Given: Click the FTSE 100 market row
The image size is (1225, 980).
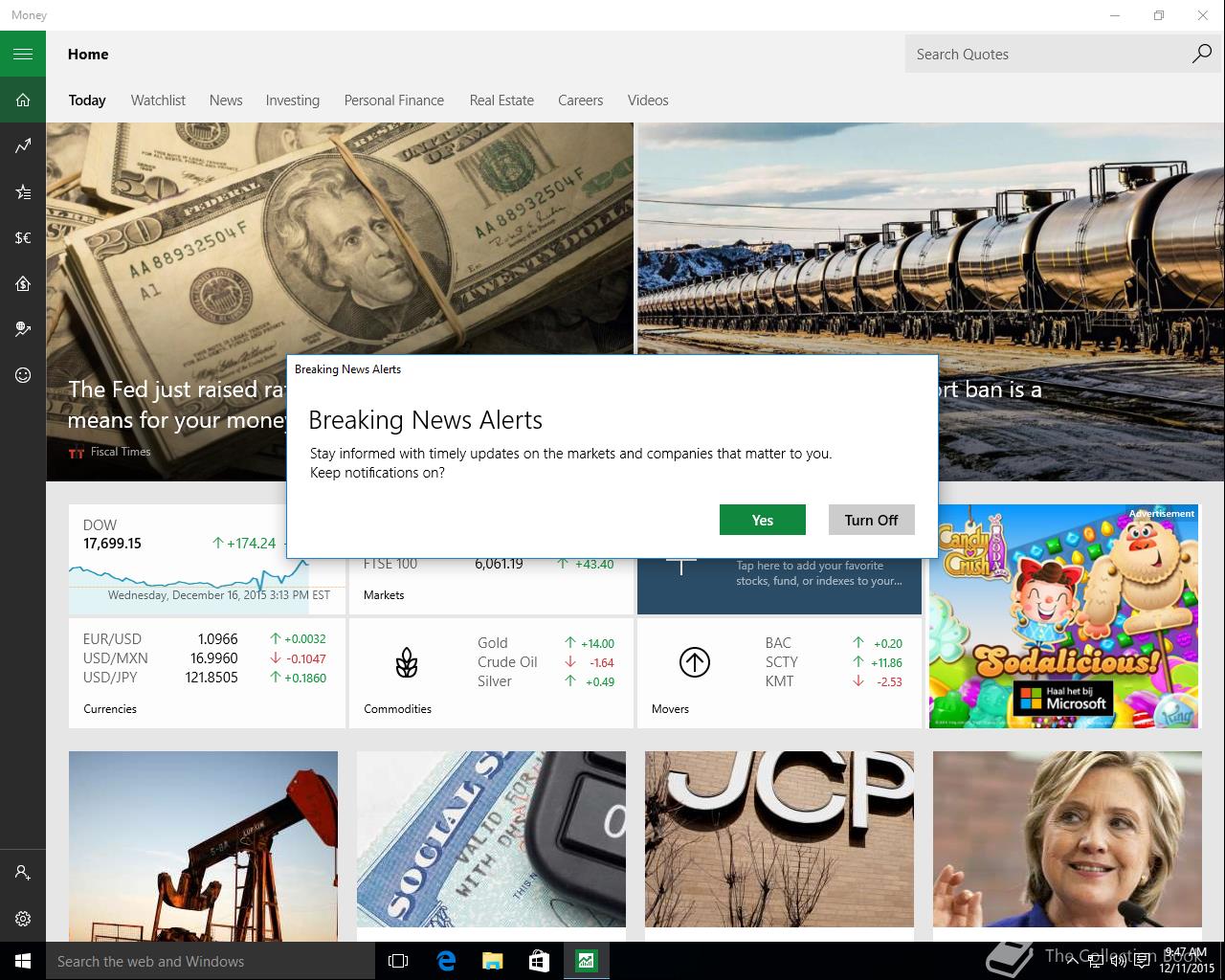Looking at the screenshot, I should tap(489, 564).
